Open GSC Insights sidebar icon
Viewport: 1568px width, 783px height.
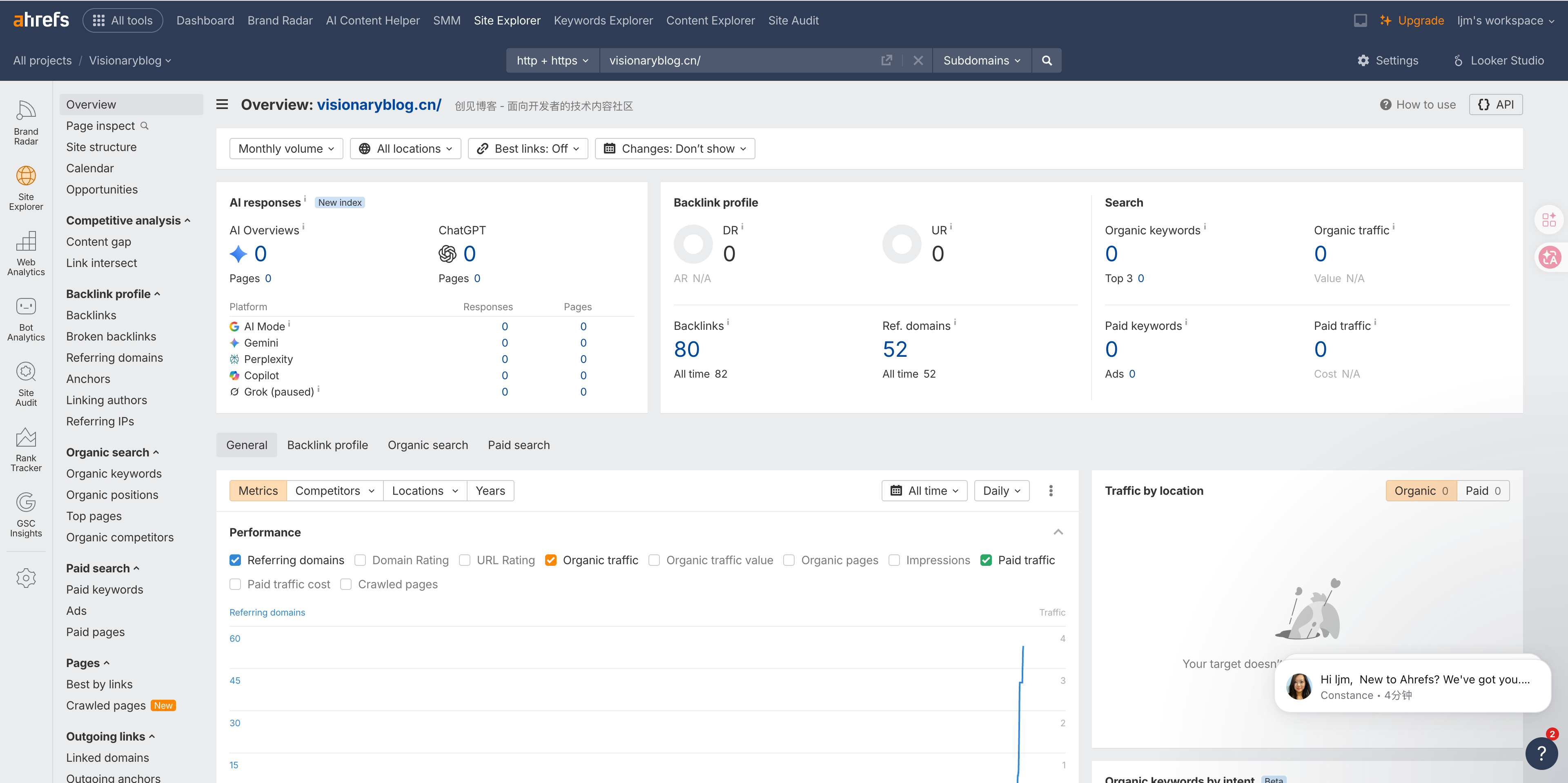pyautogui.click(x=26, y=514)
